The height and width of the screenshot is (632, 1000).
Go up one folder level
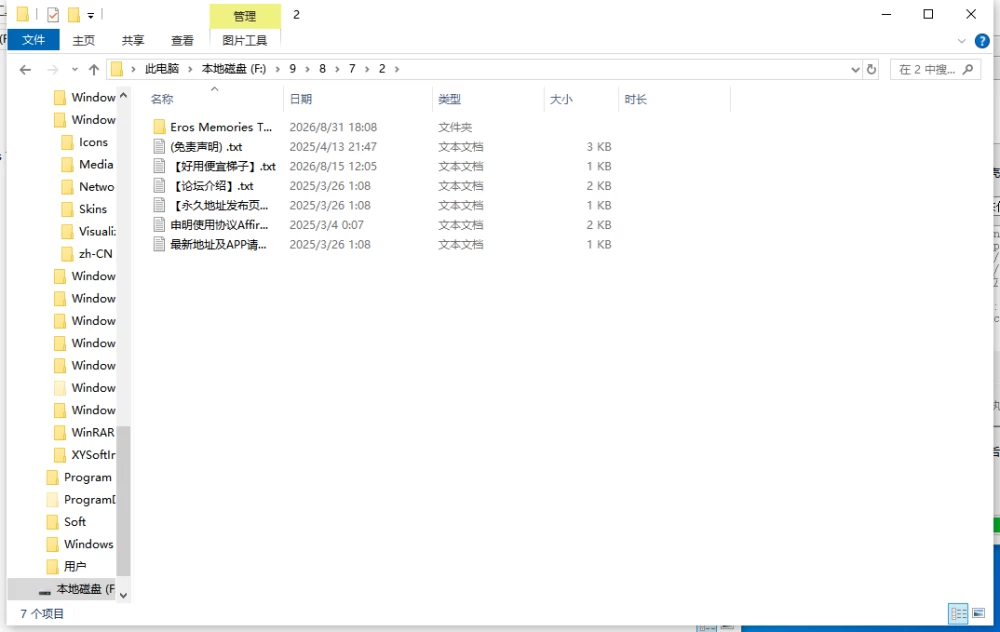tap(94, 70)
